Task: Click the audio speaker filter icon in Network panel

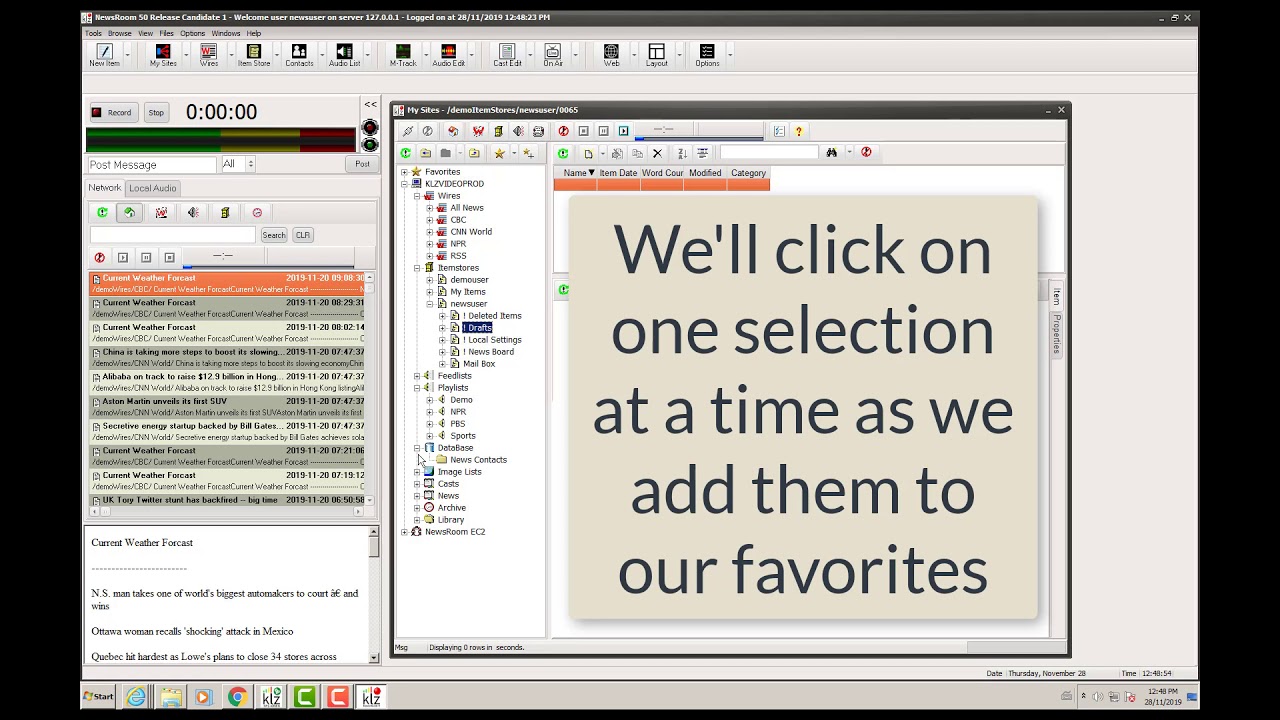Action: coord(193,212)
